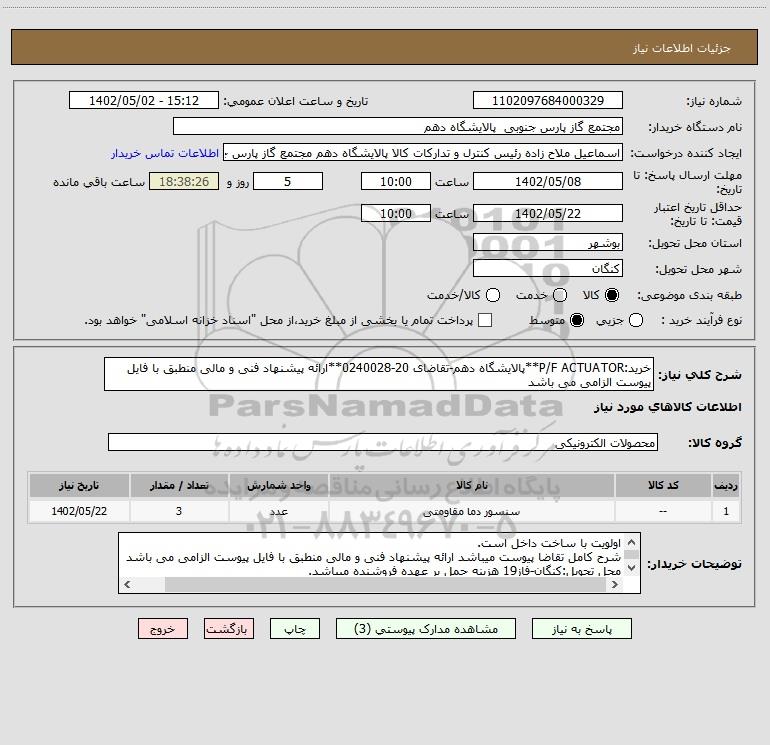Choose the جزیی purchase type radio
Image resolution: width=770 pixels, height=745 pixels.
click(636, 320)
